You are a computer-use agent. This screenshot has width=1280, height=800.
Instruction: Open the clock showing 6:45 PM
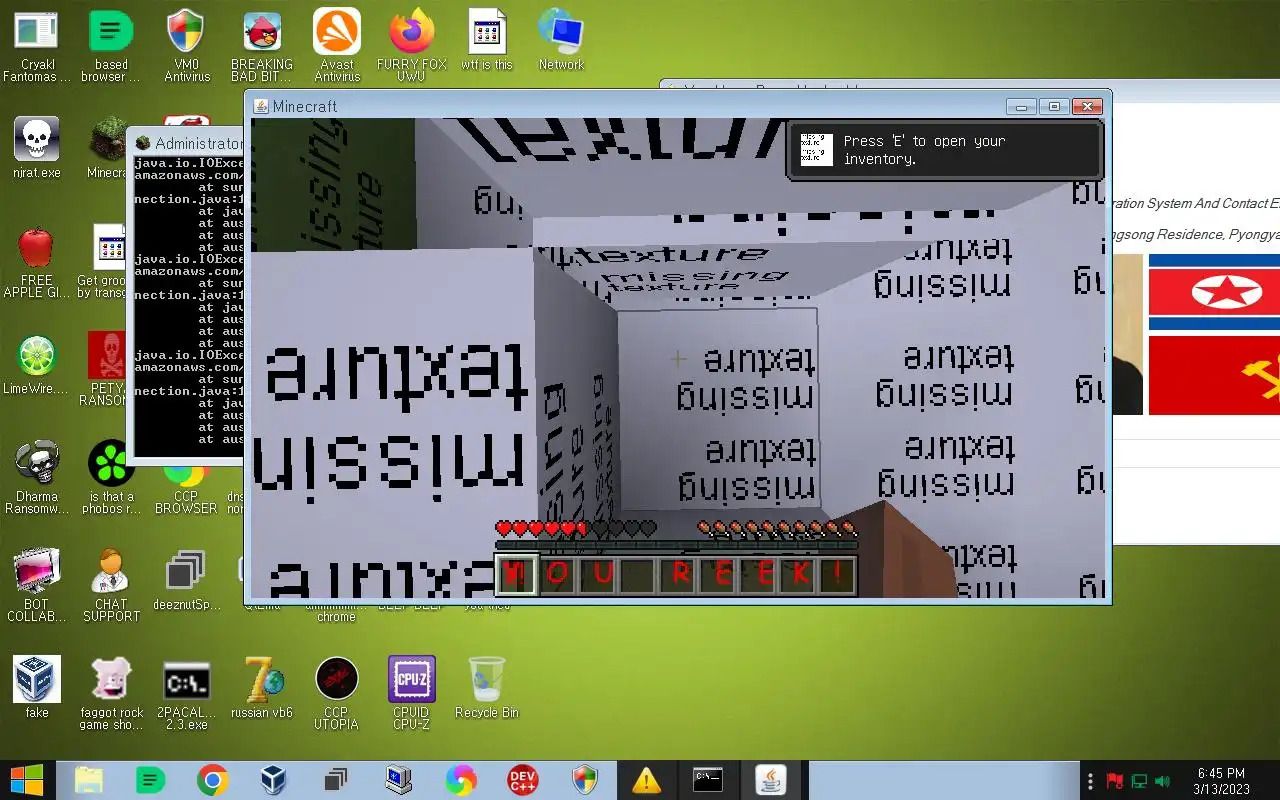1221,780
